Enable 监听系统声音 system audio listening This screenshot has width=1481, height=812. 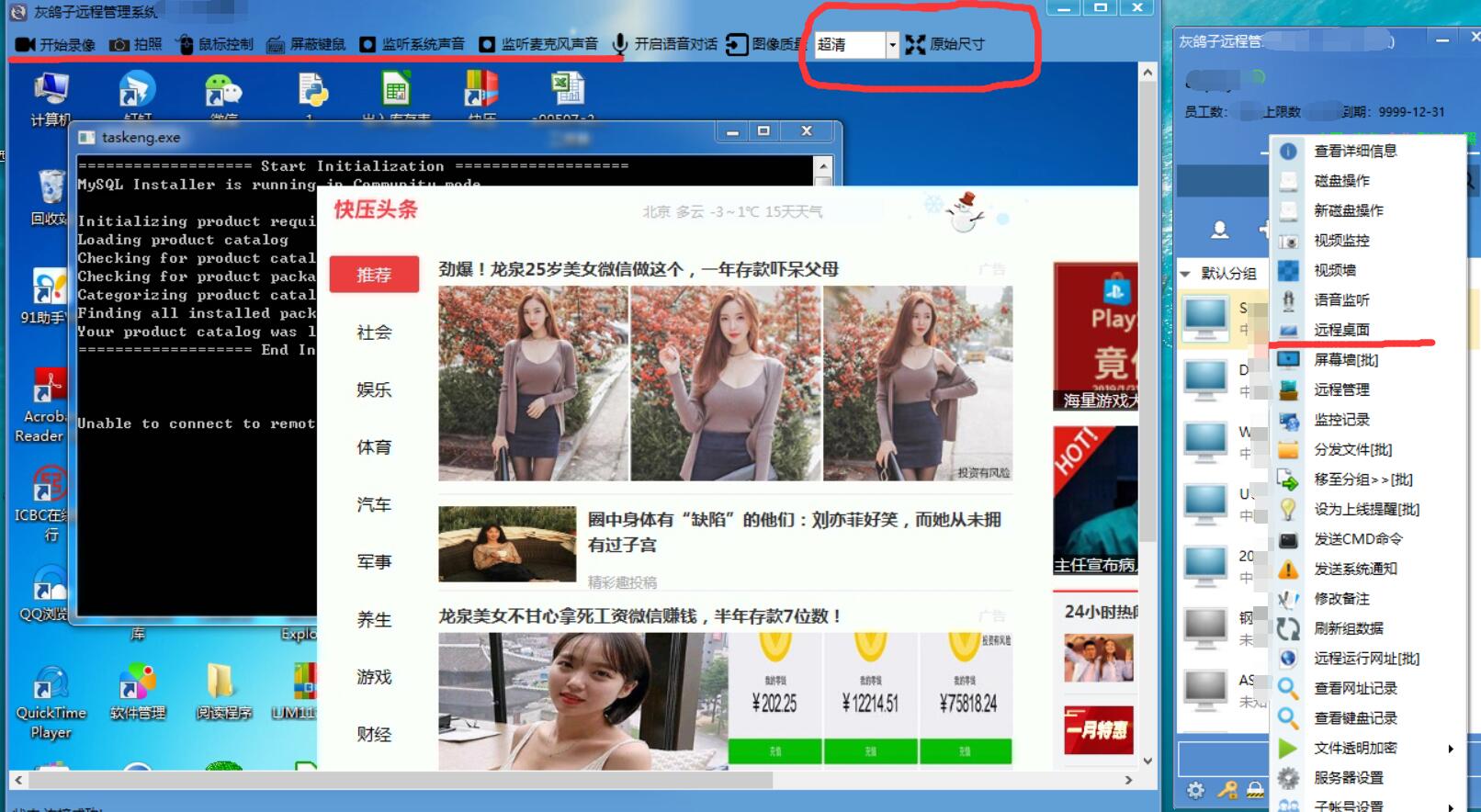tap(412, 44)
